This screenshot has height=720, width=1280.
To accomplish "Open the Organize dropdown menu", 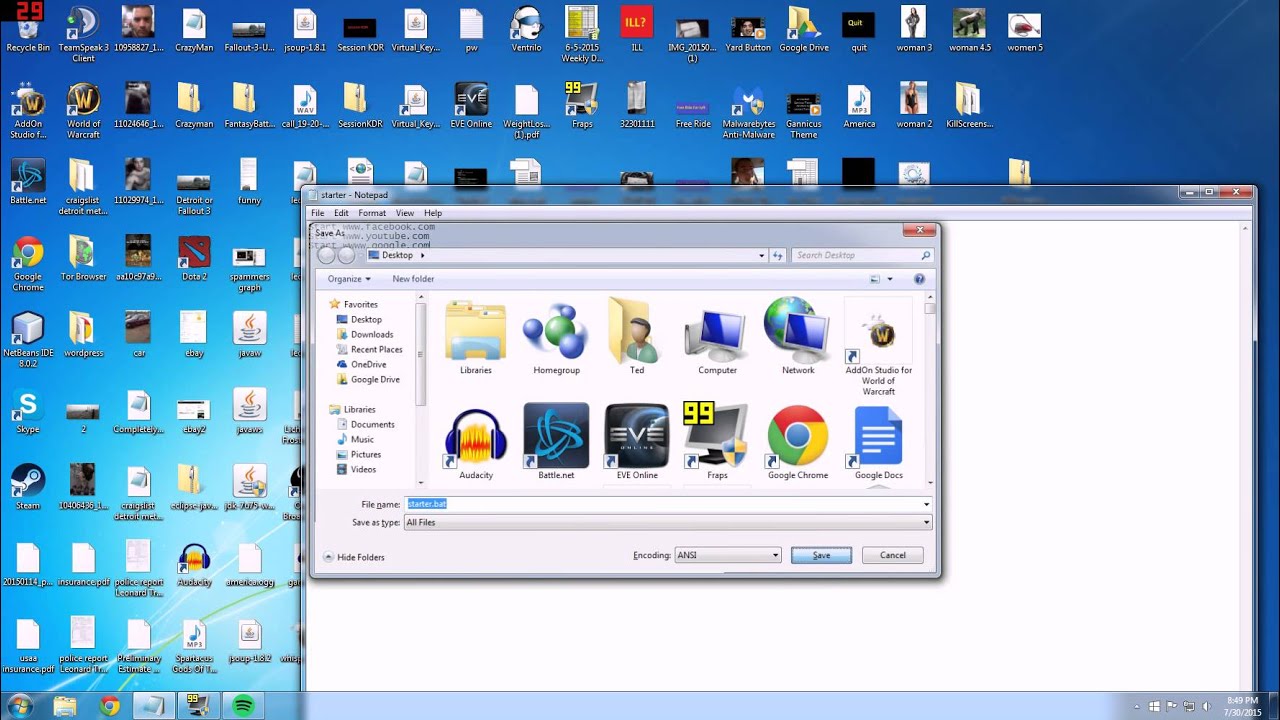I will point(349,279).
